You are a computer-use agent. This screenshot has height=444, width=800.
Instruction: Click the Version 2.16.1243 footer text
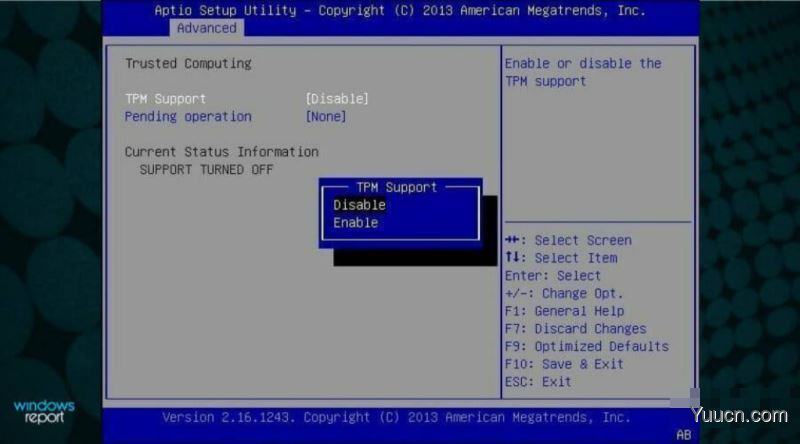(396, 417)
